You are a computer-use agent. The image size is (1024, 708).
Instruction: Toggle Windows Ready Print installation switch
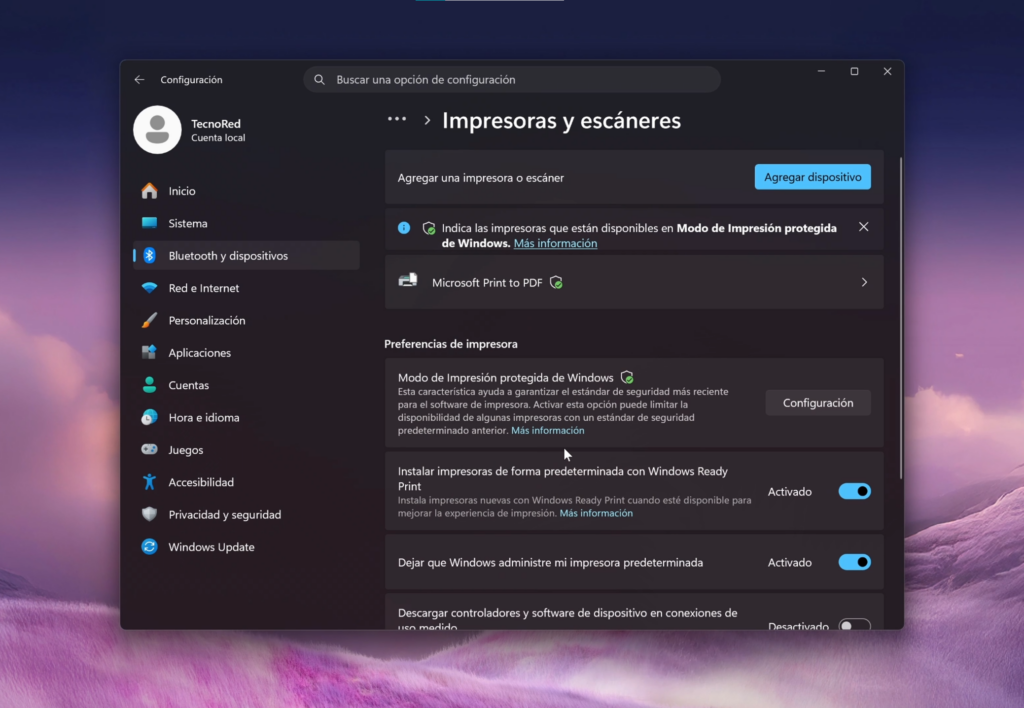pyautogui.click(x=855, y=491)
